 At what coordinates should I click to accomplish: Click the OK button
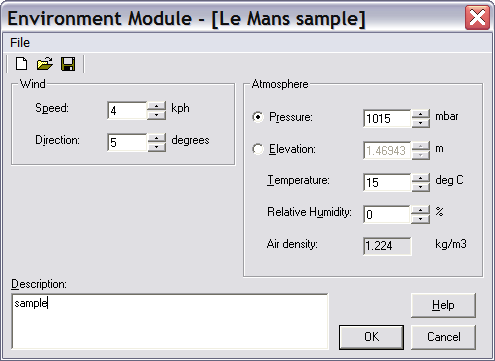pyautogui.click(x=371, y=337)
